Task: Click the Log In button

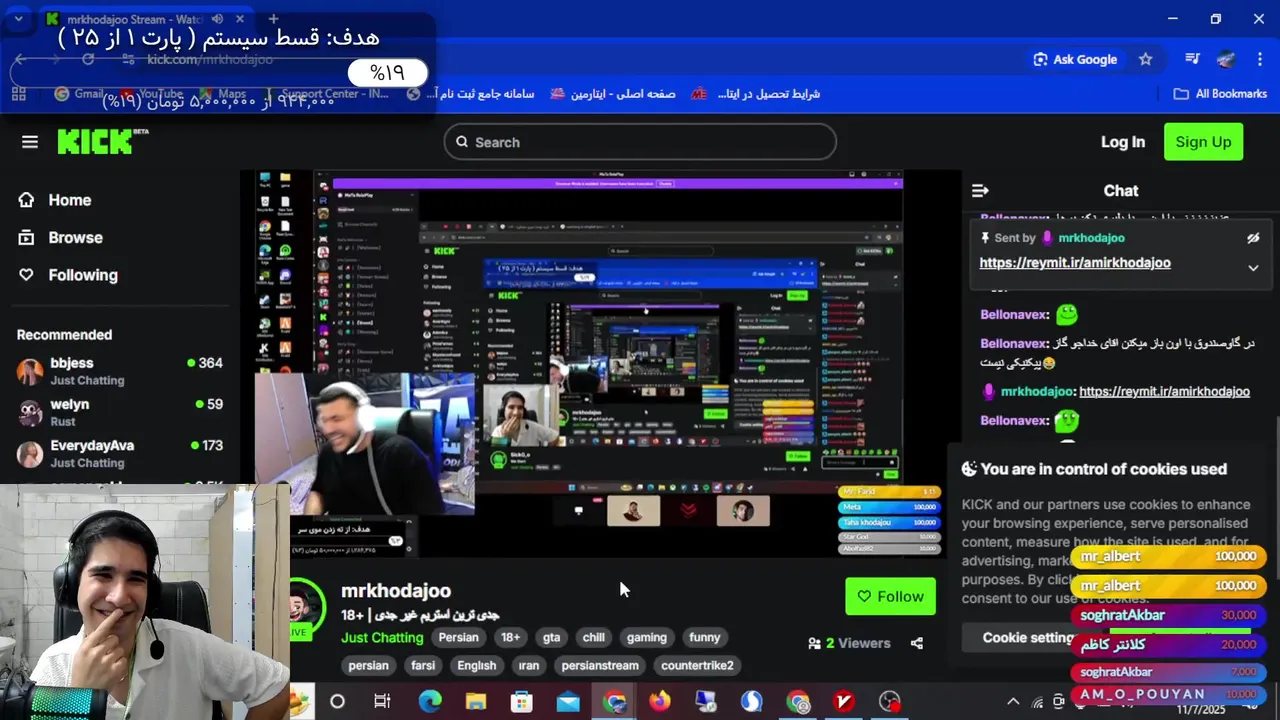Action: coord(1122,142)
